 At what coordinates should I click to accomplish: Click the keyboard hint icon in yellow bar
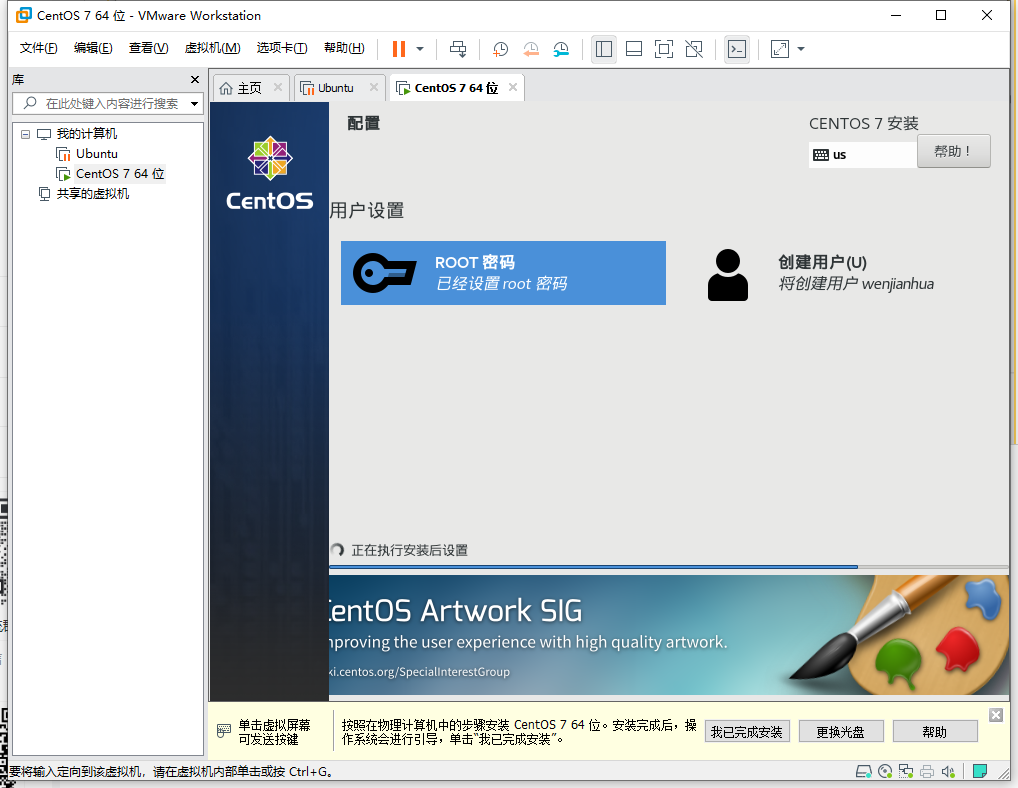click(x=224, y=731)
